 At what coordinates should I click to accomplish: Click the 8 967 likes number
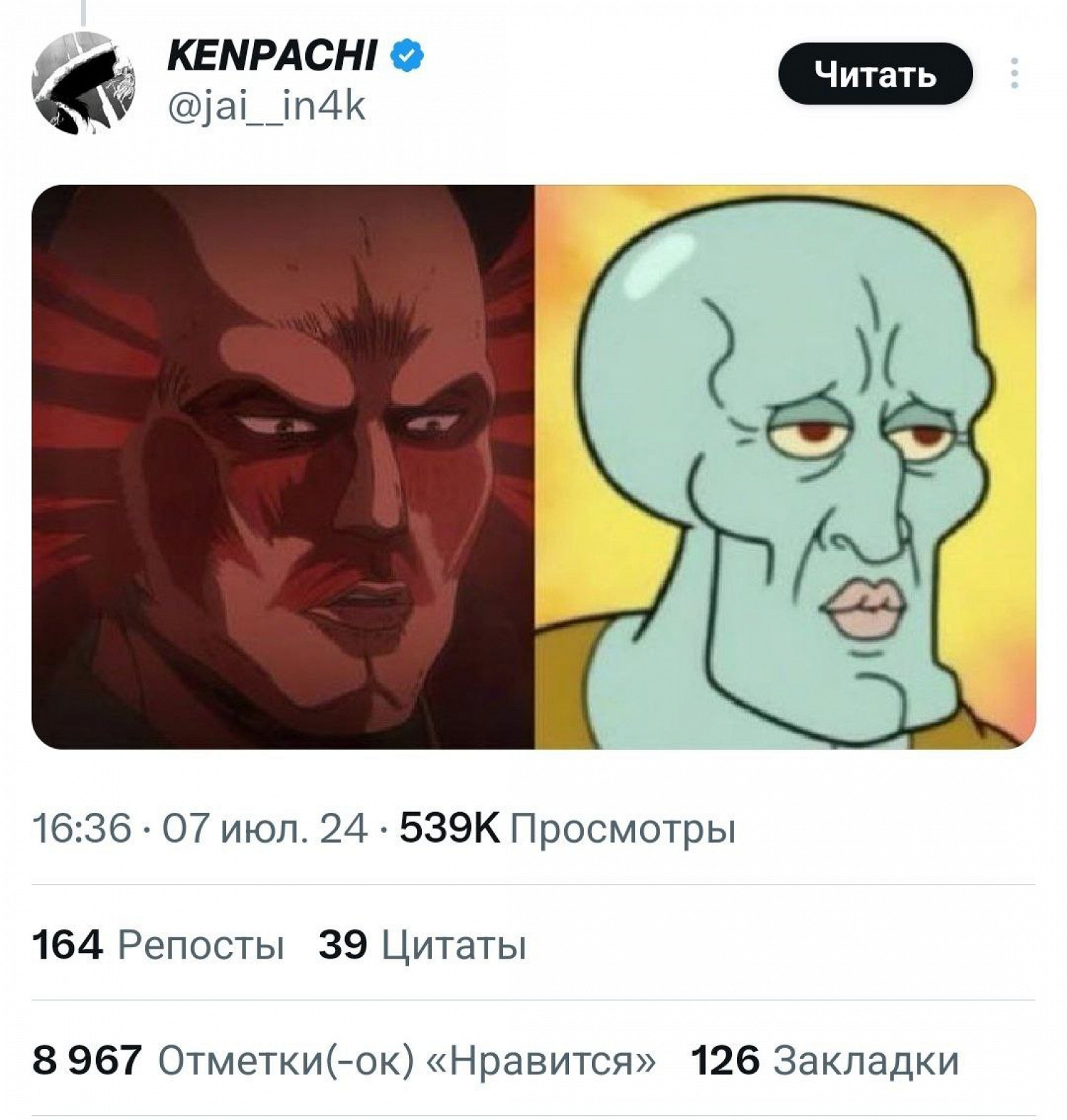(87, 1060)
